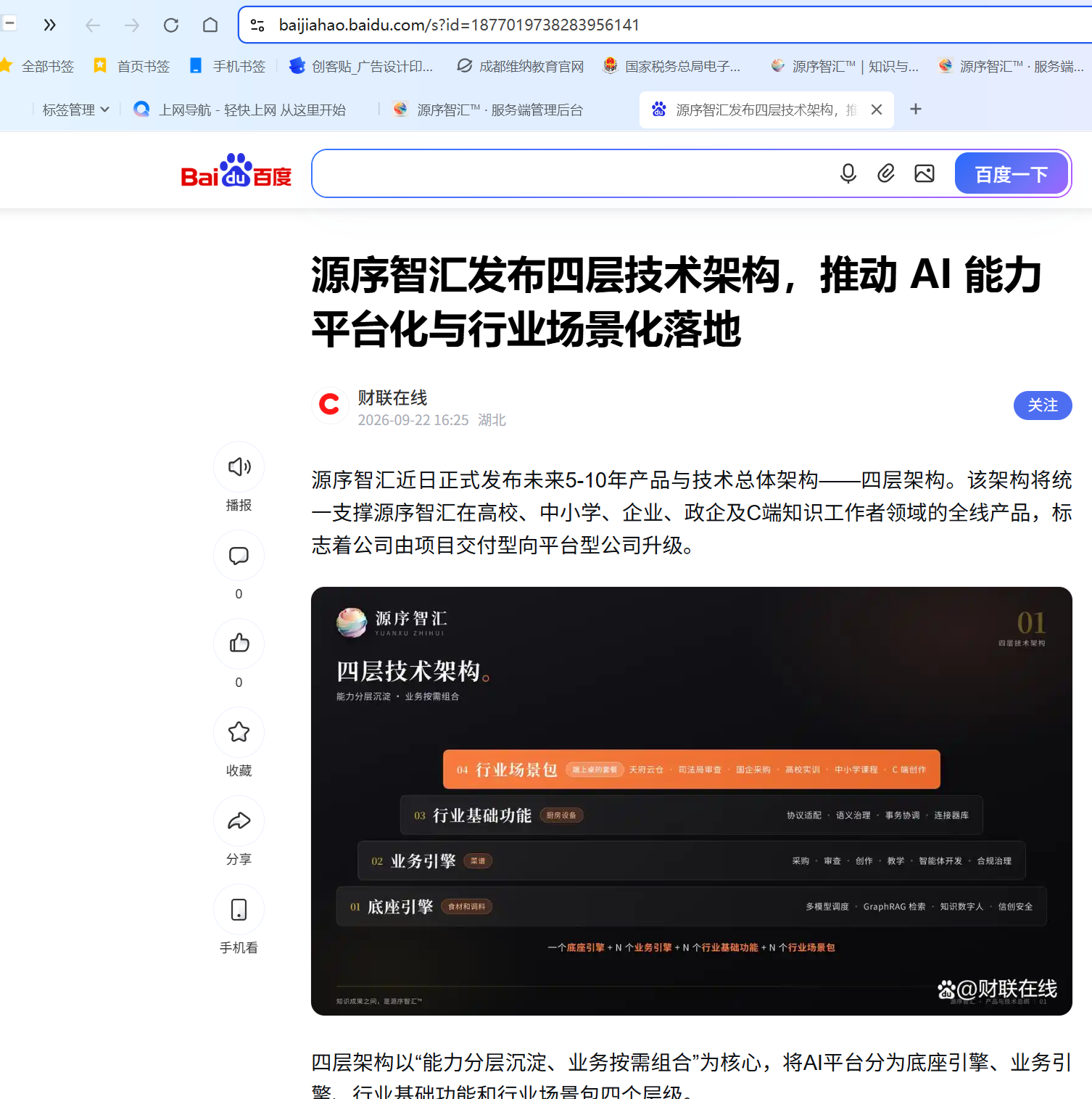Favorite the article with 收藏 star
Screen dimensions: 1092x1099
pyautogui.click(x=239, y=732)
